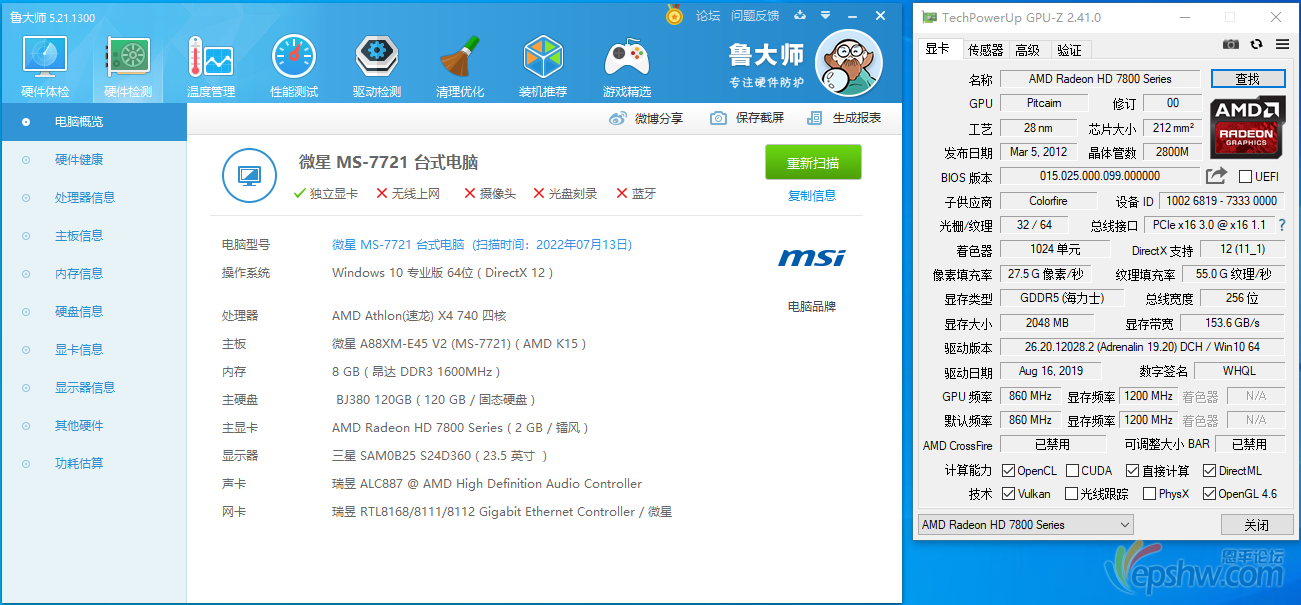1301x605 pixels.
Task: Toggle the DirectML checkbox
Action: pyautogui.click(x=1210, y=471)
